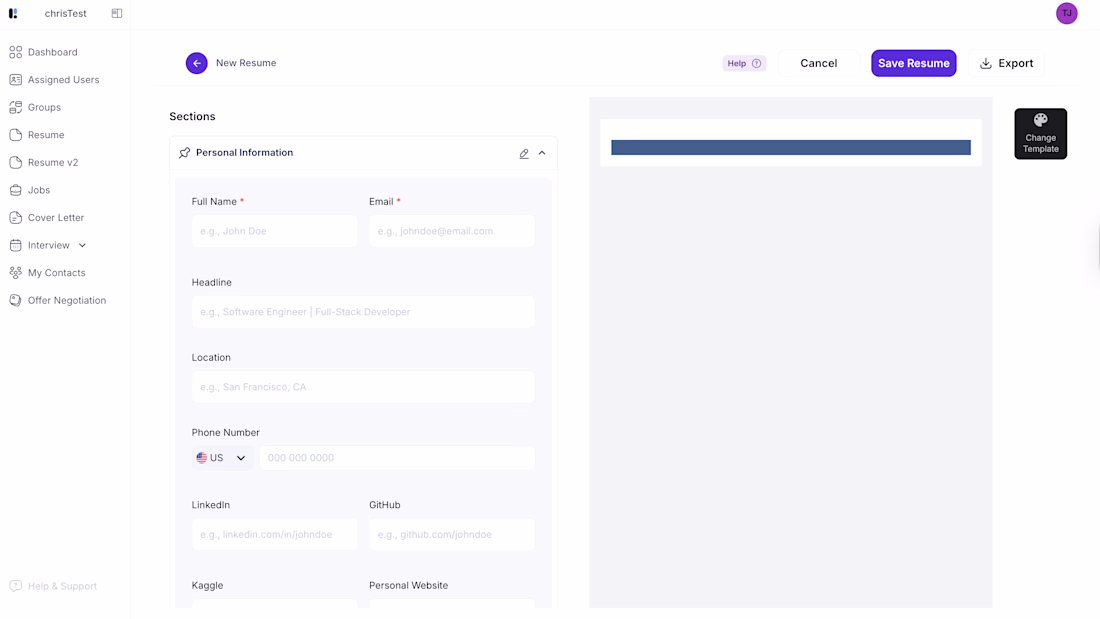This screenshot has height=619, width=1100.
Task: Collapse the Personal Information section chevron
Action: point(542,153)
